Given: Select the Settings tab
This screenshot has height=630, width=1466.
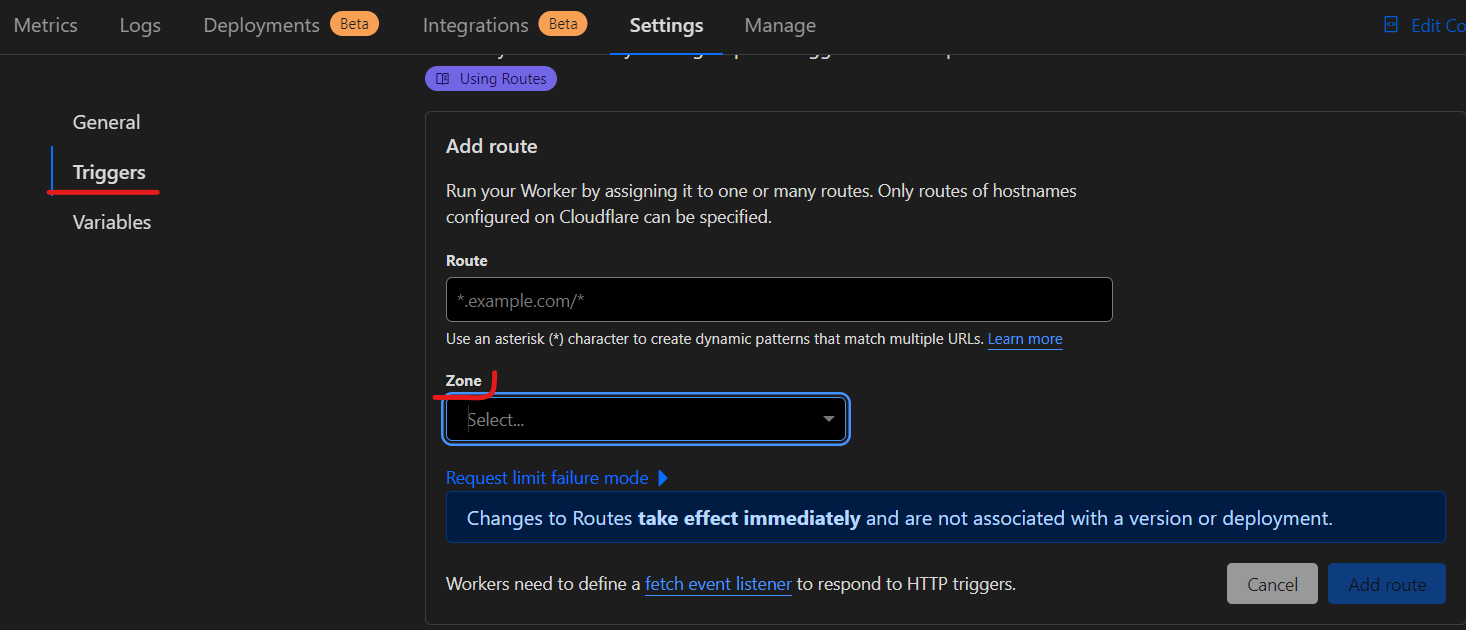Looking at the screenshot, I should tap(666, 25).
